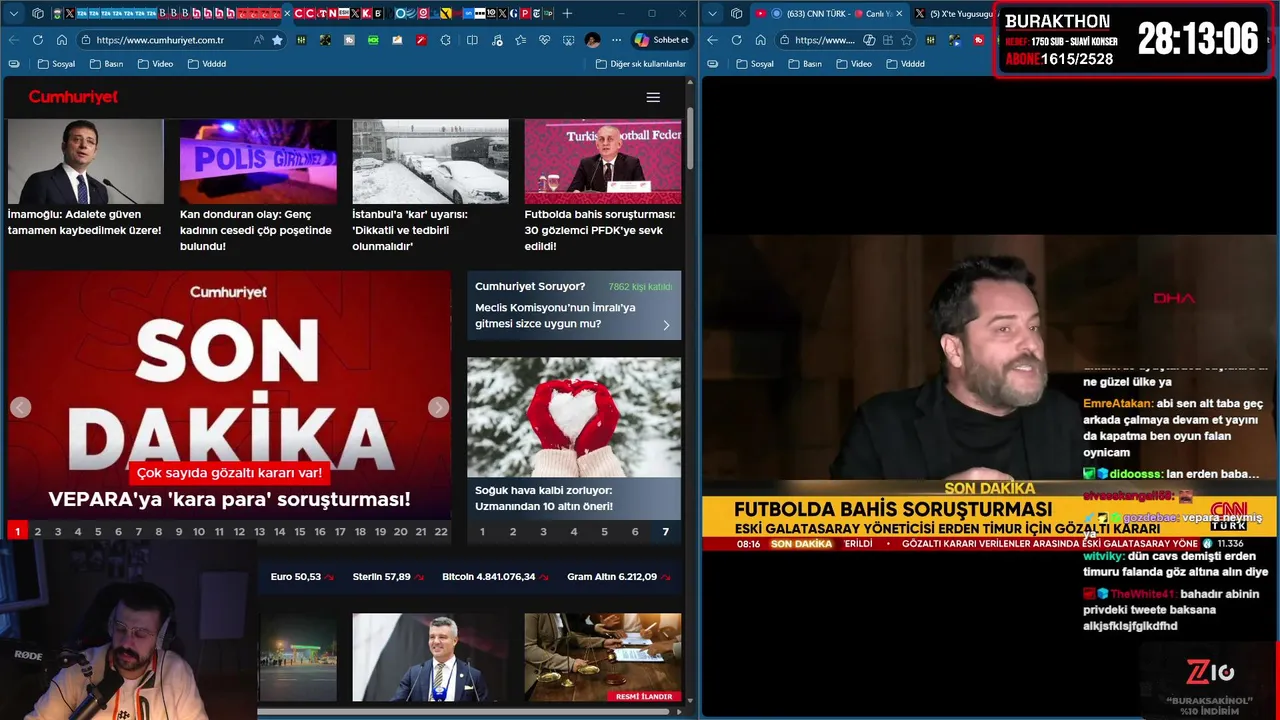Open favorites list in left browser toolbar
Screen dimensions: 1280x720
(x=520, y=40)
